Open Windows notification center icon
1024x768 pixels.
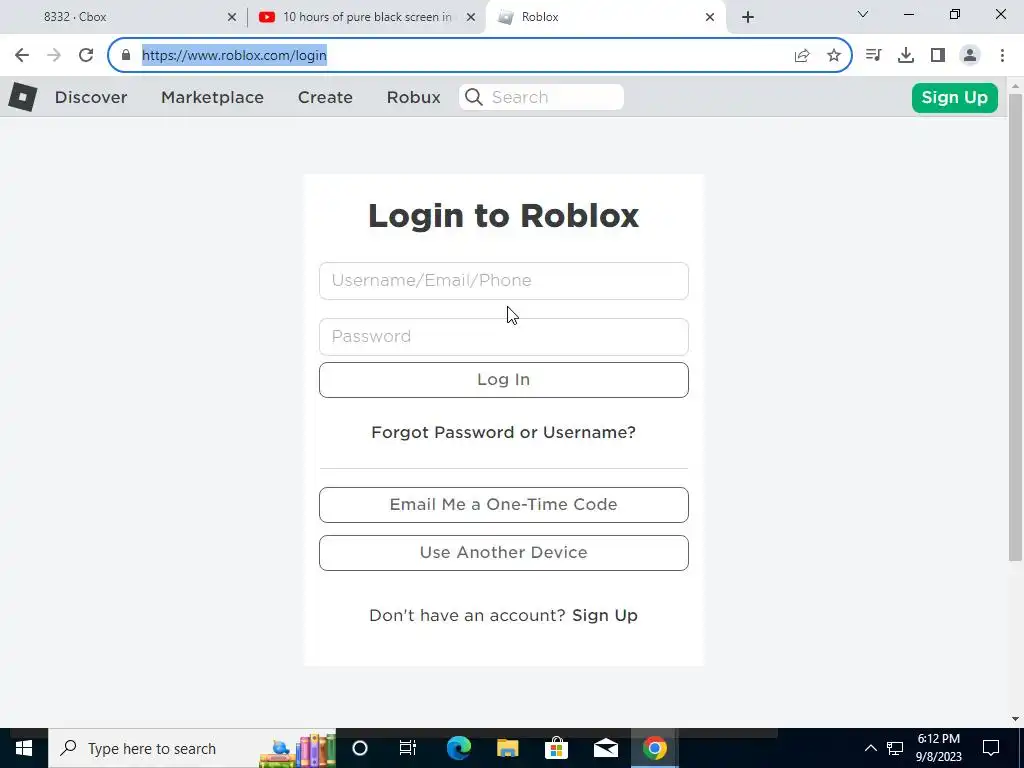[x=991, y=748]
